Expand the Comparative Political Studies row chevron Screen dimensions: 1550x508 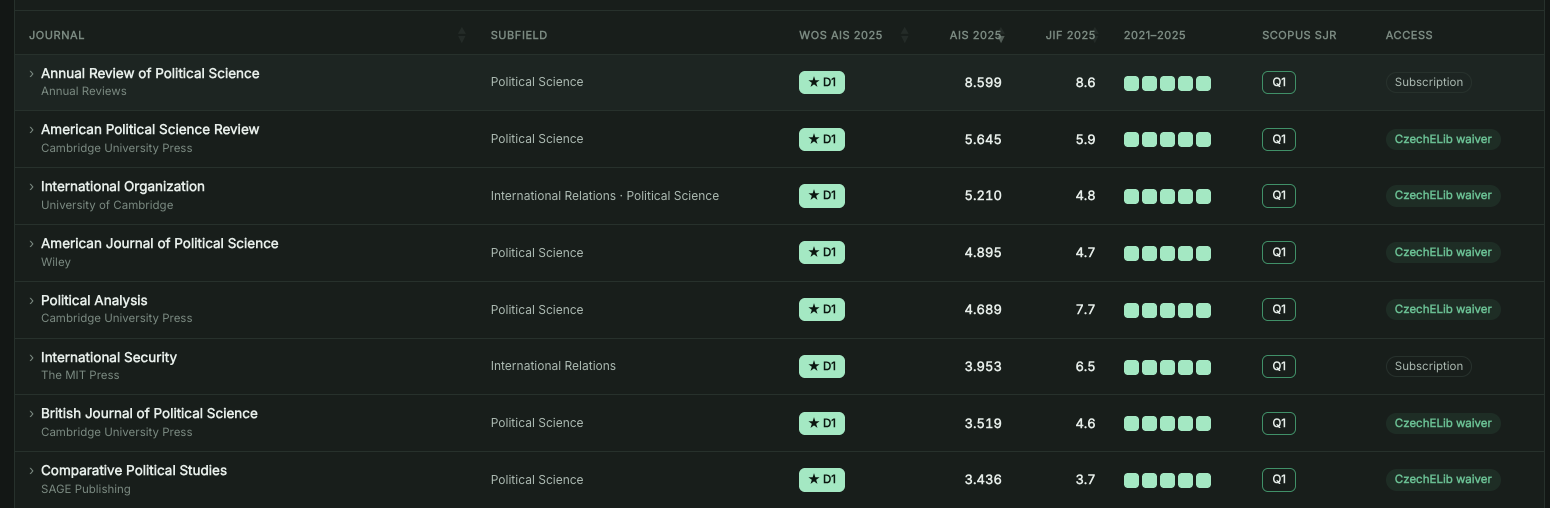point(31,471)
